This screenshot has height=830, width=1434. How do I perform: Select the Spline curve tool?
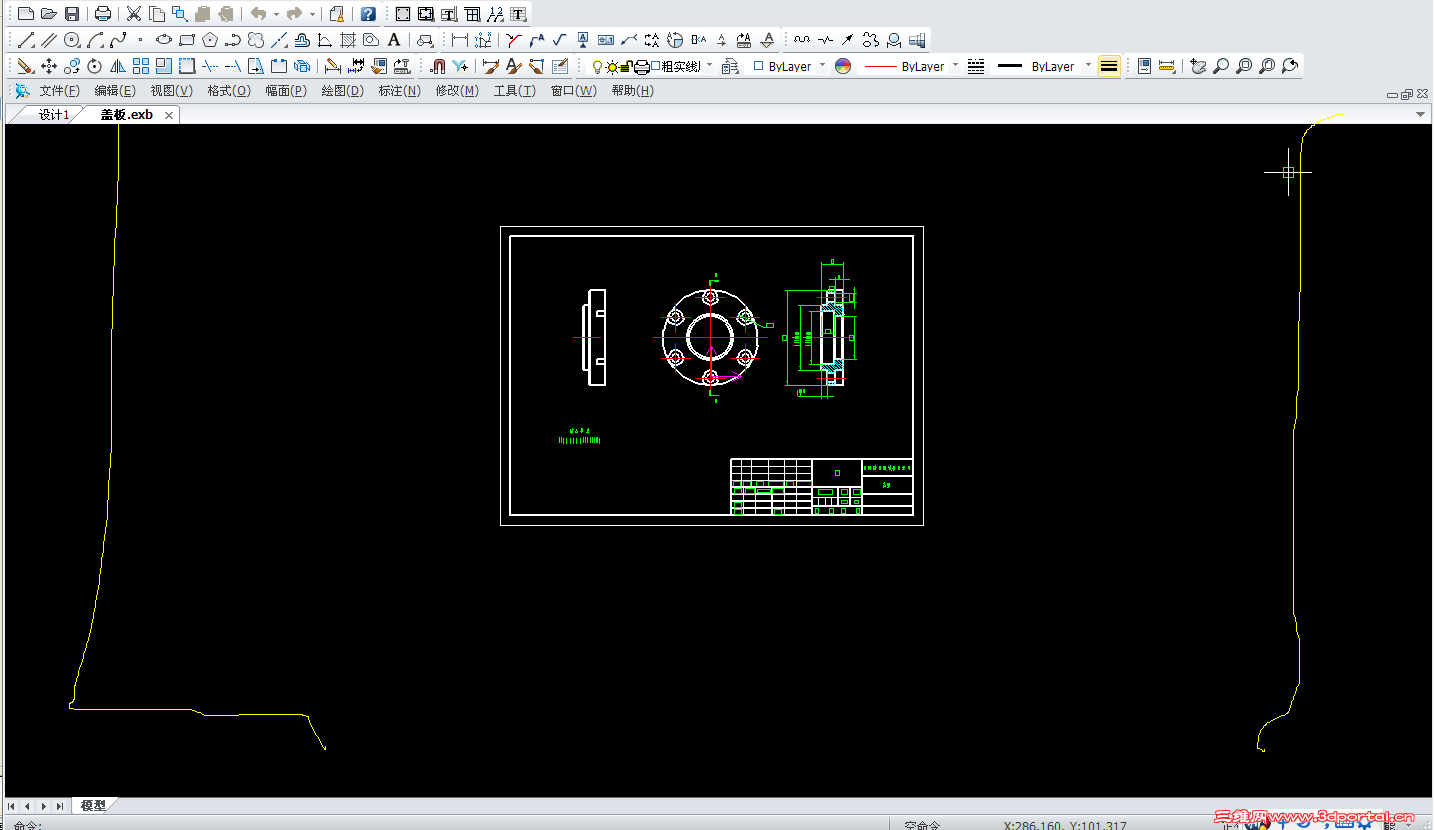[118, 40]
